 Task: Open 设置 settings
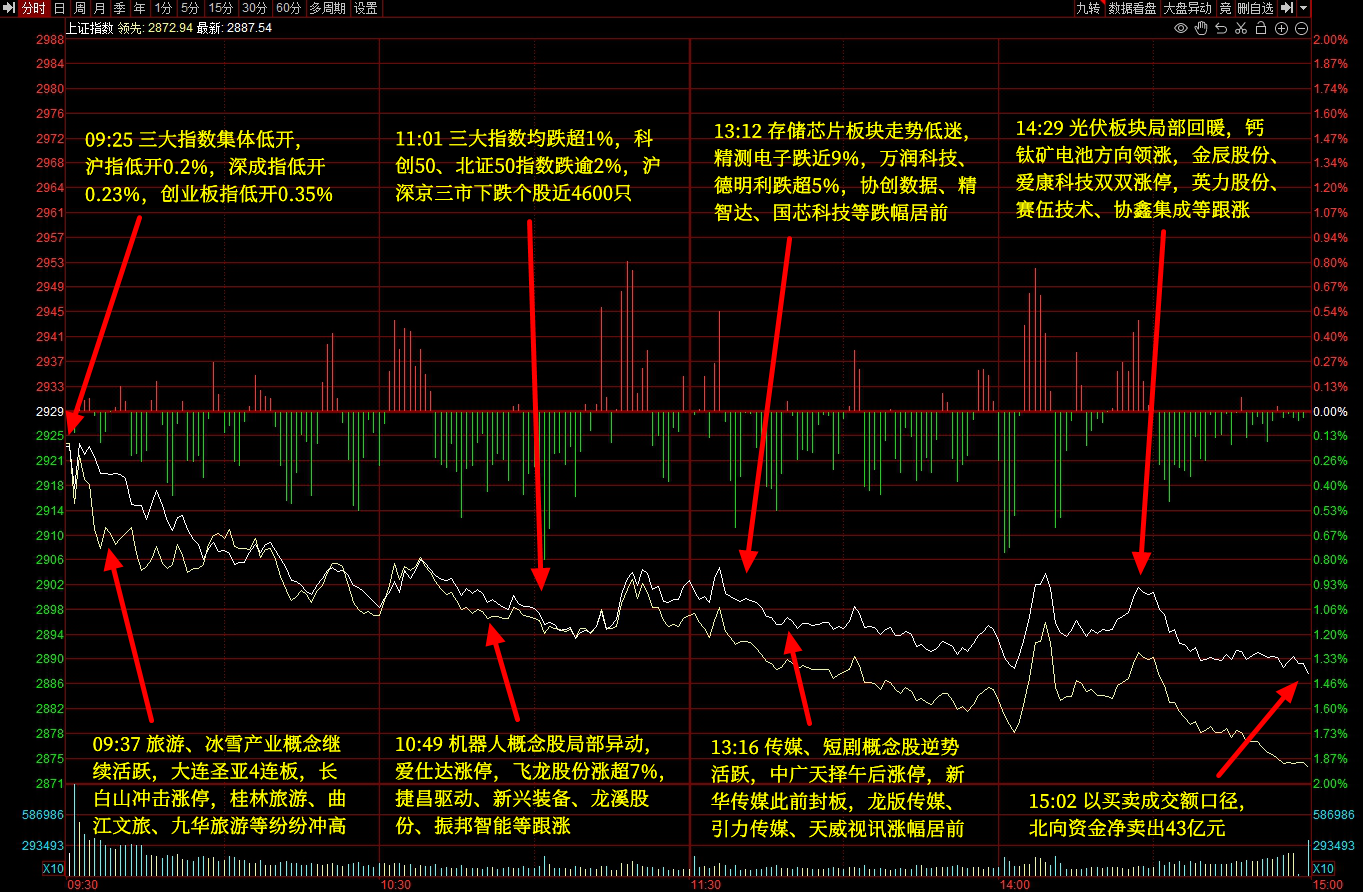366,8
